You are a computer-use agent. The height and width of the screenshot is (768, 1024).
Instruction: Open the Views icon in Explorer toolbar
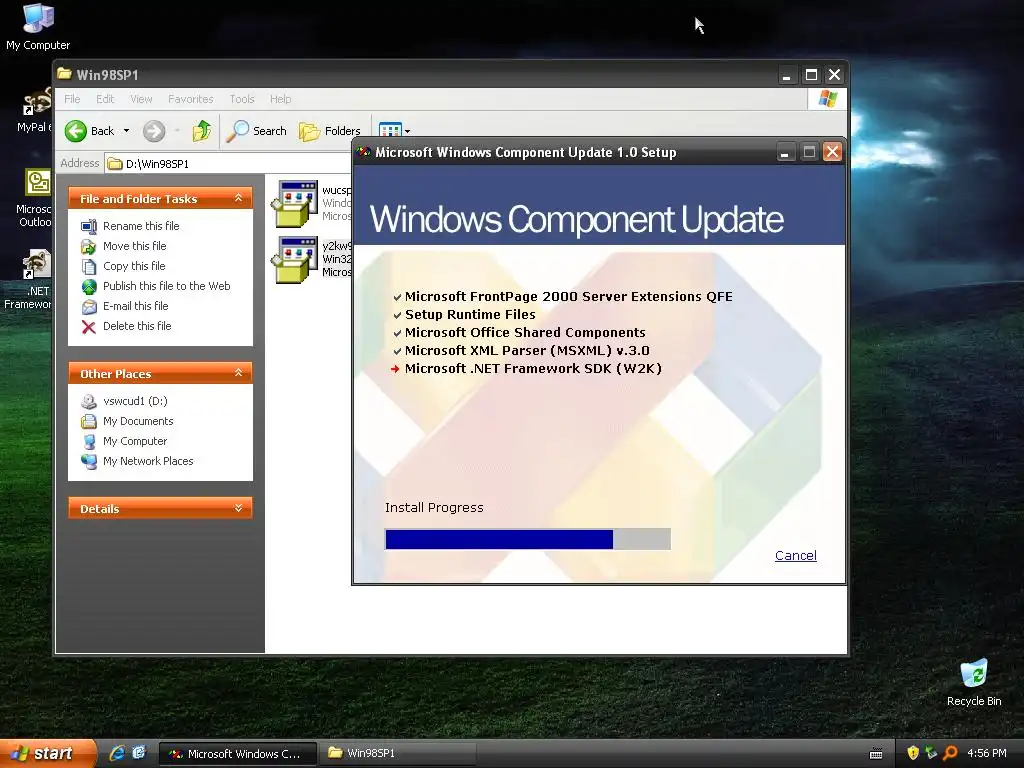click(x=390, y=129)
